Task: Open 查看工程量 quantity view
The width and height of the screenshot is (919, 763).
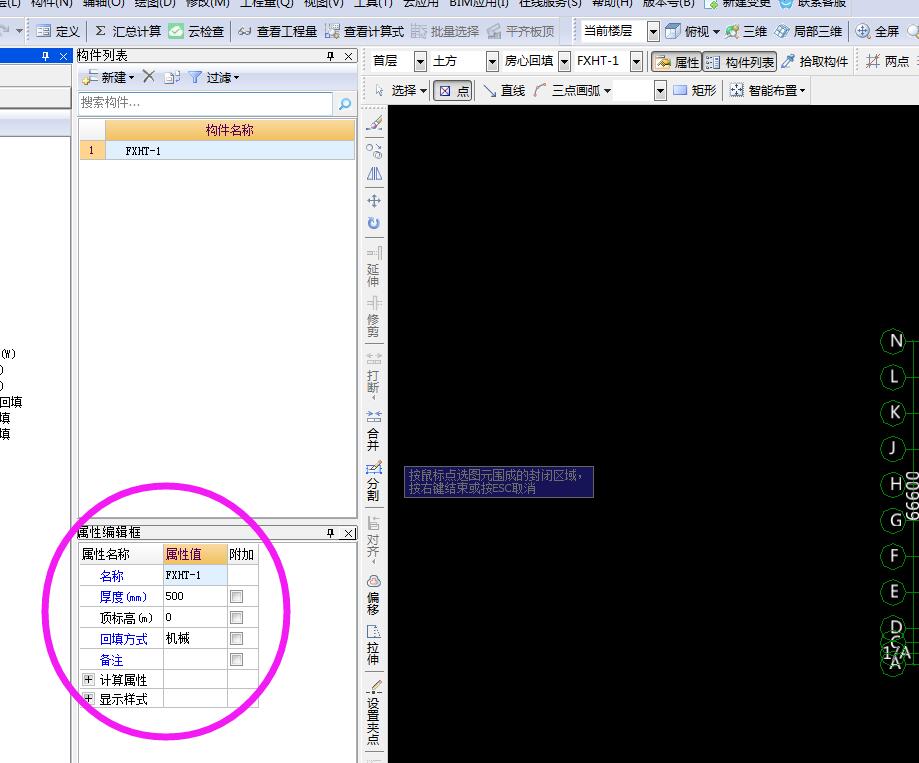Action: click(277, 31)
